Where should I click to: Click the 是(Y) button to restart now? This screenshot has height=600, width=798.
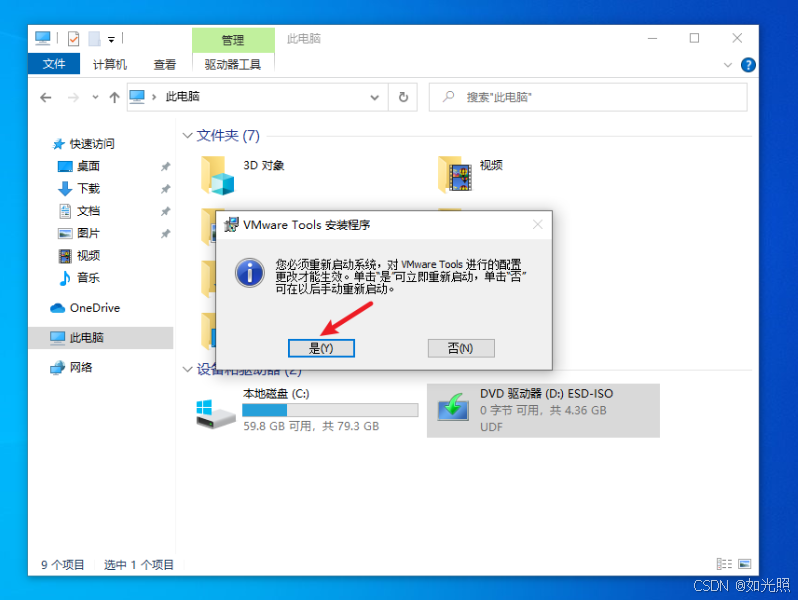point(321,348)
